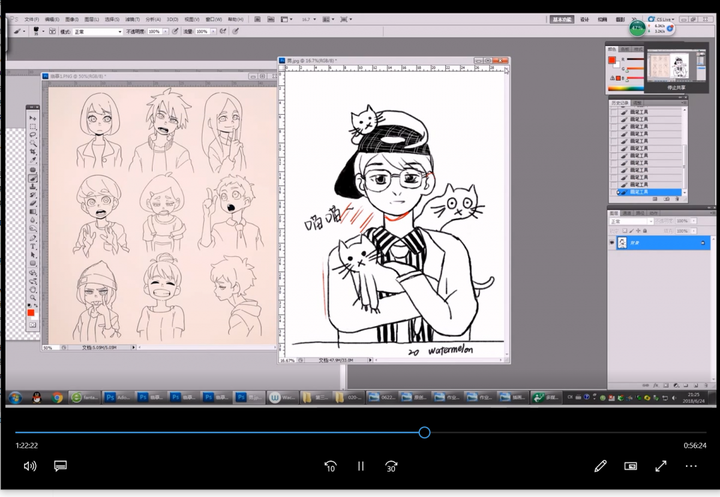Click the background layer thumbnail in the Layers panel
Viewport: 720px width, 497px height.
(622, 243)
